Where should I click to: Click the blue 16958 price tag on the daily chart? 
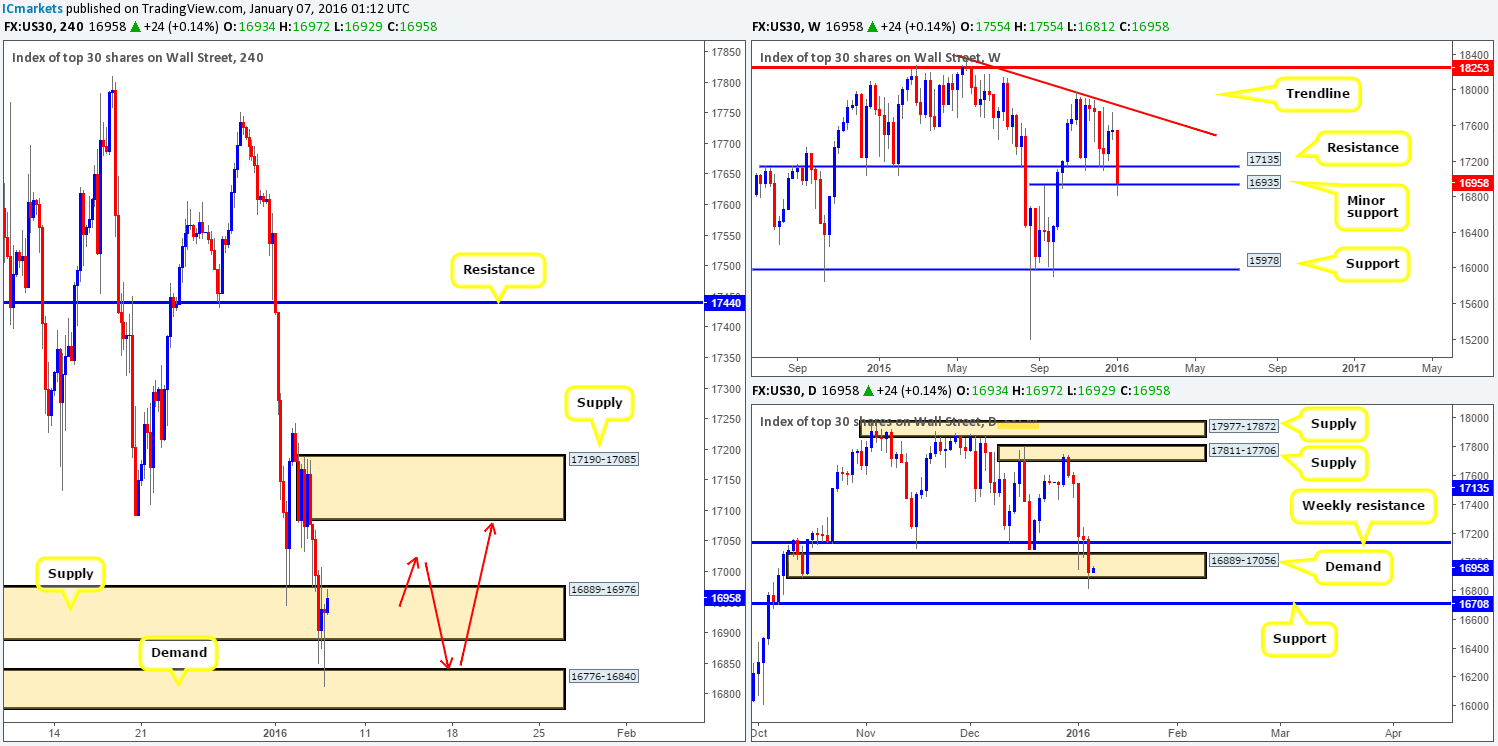[x=1472, y=568]
